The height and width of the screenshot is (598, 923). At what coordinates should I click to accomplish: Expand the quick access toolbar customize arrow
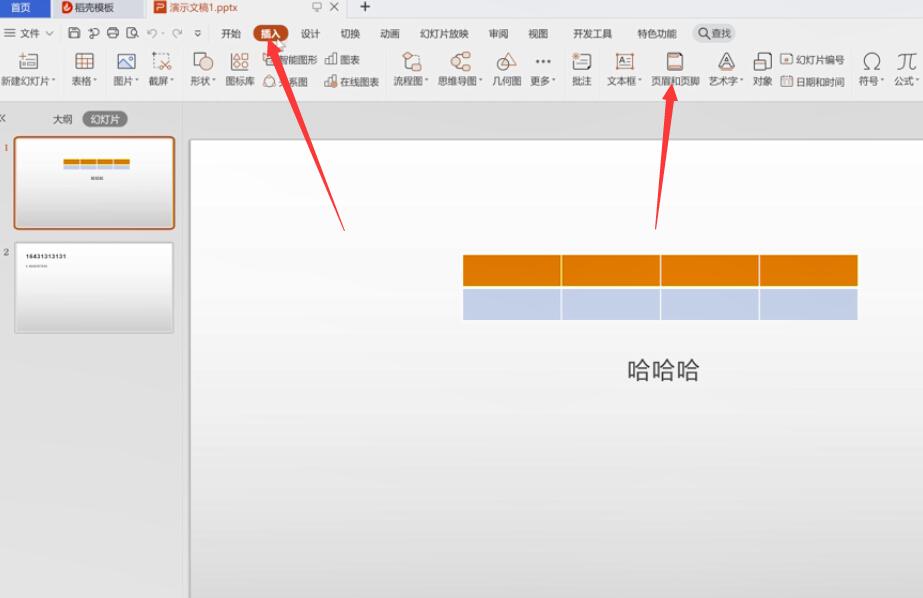click(198, 33)
